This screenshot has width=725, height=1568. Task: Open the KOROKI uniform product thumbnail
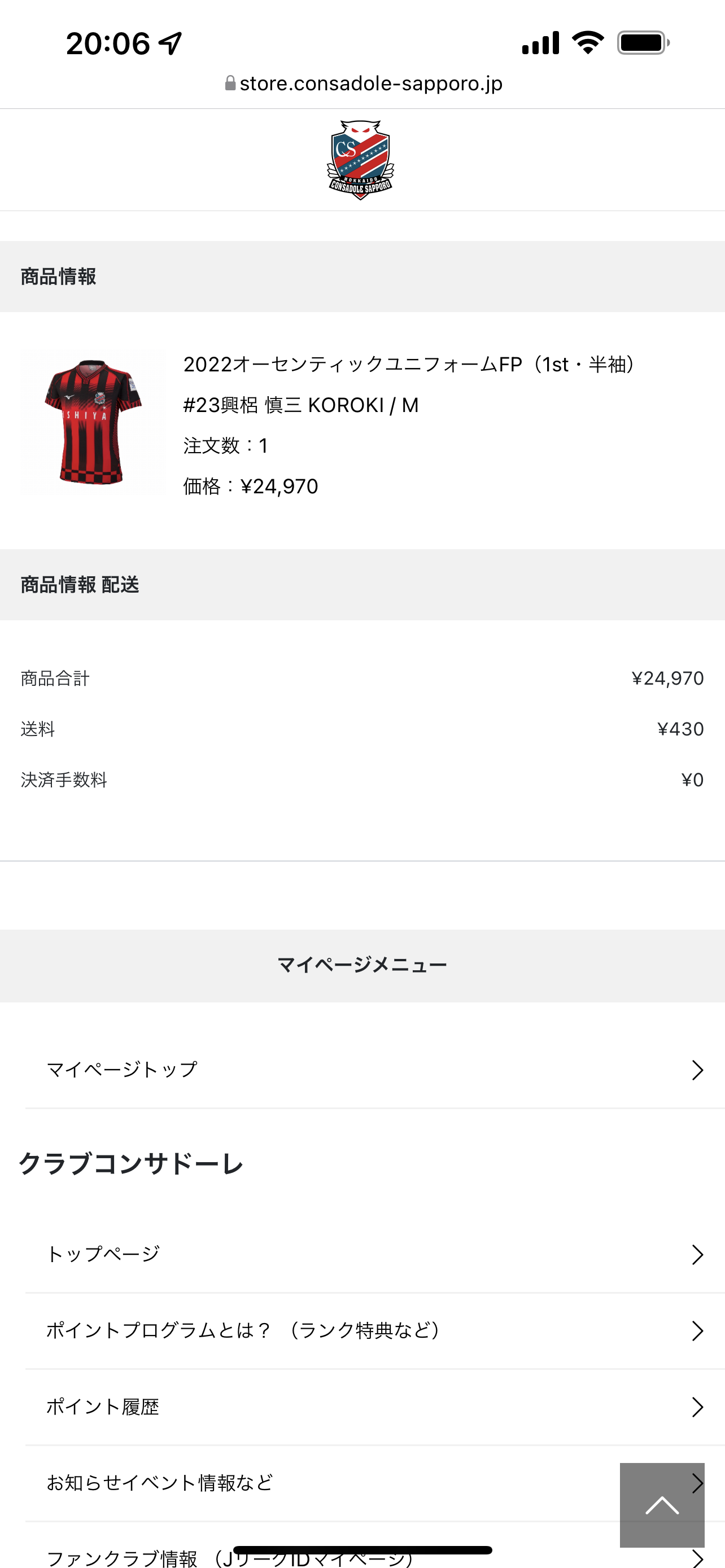[93, 422]
